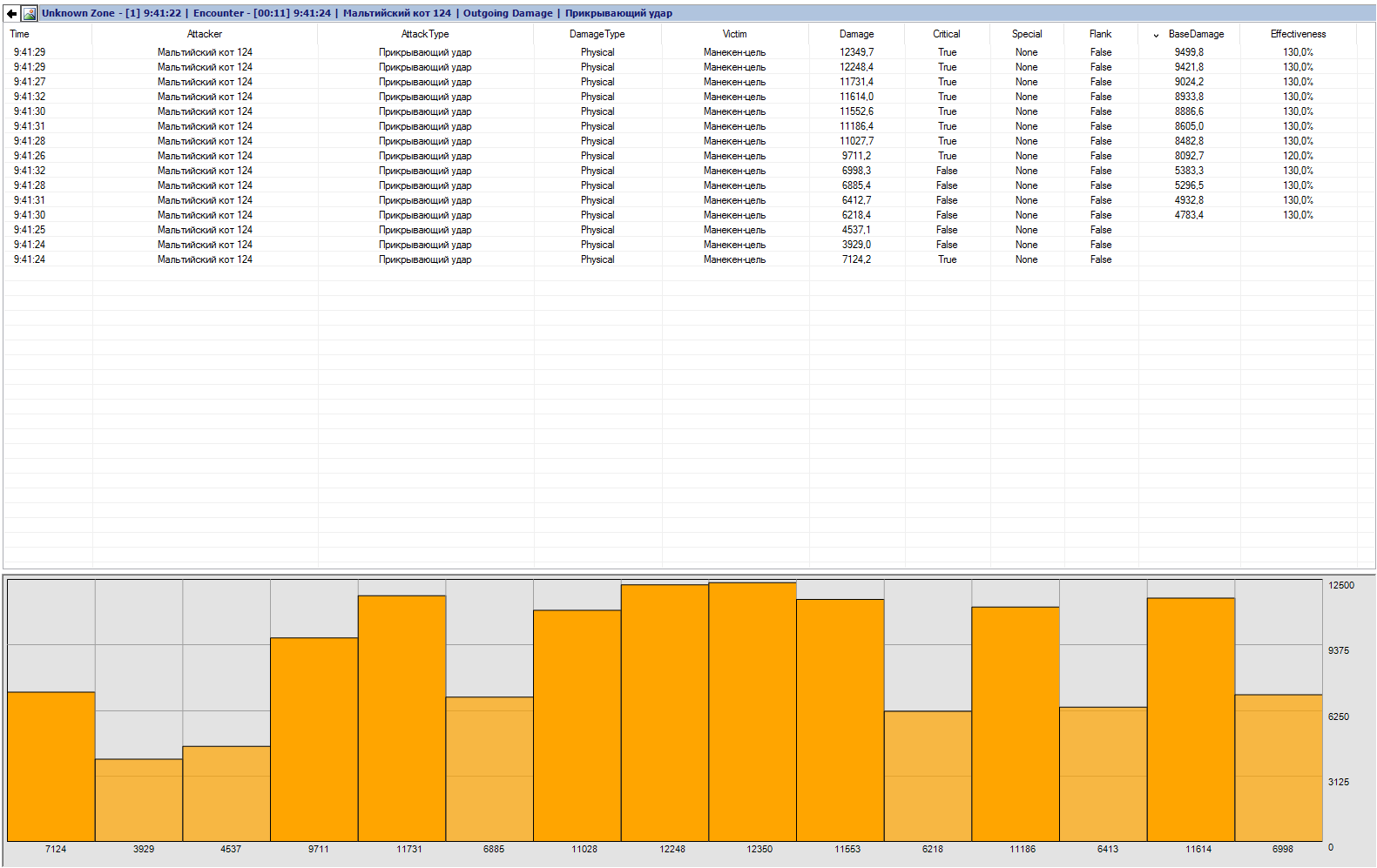The width and height of the screenshot is (1377, 868).
Task: Click the BaseDamage value 9499,8
Action: [1189, 52]
